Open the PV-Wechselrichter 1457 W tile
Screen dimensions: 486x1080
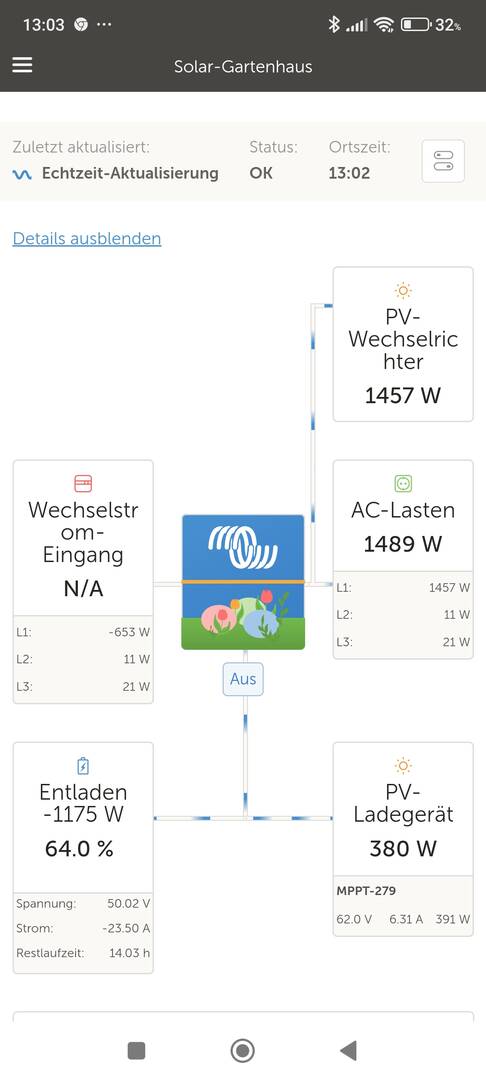tap(403, 344)
